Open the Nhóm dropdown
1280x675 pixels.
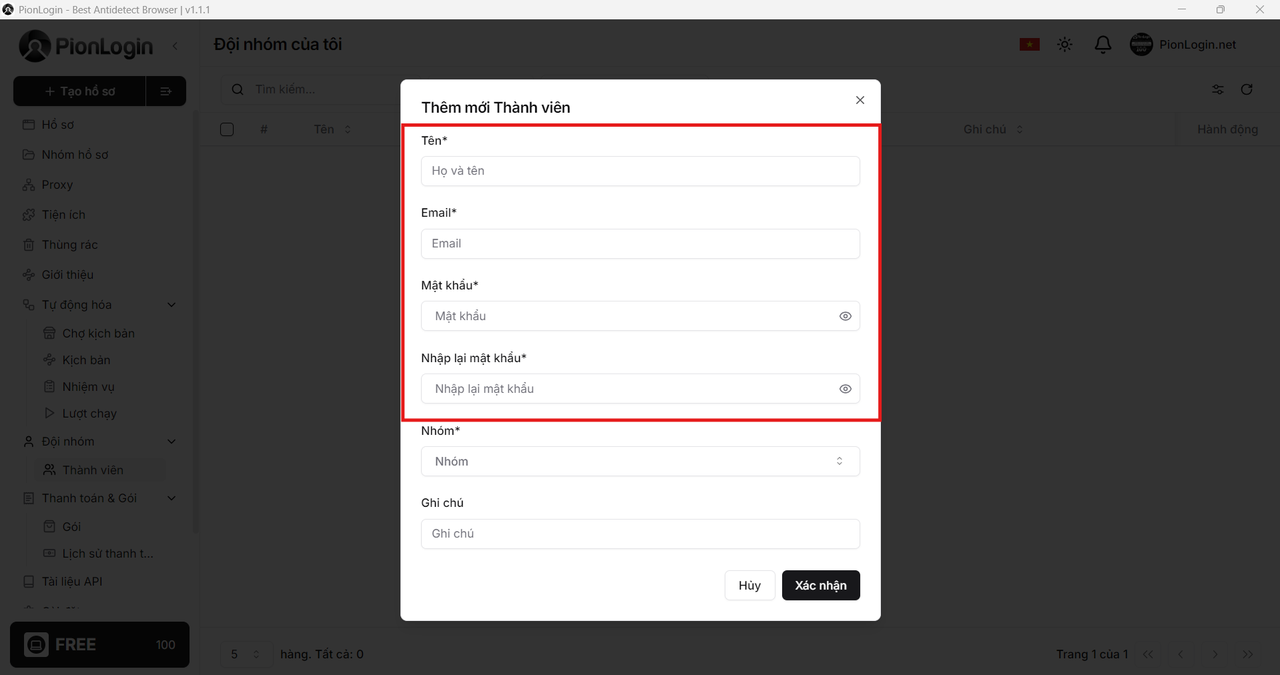pyautogui.click(x=640, y=461)
